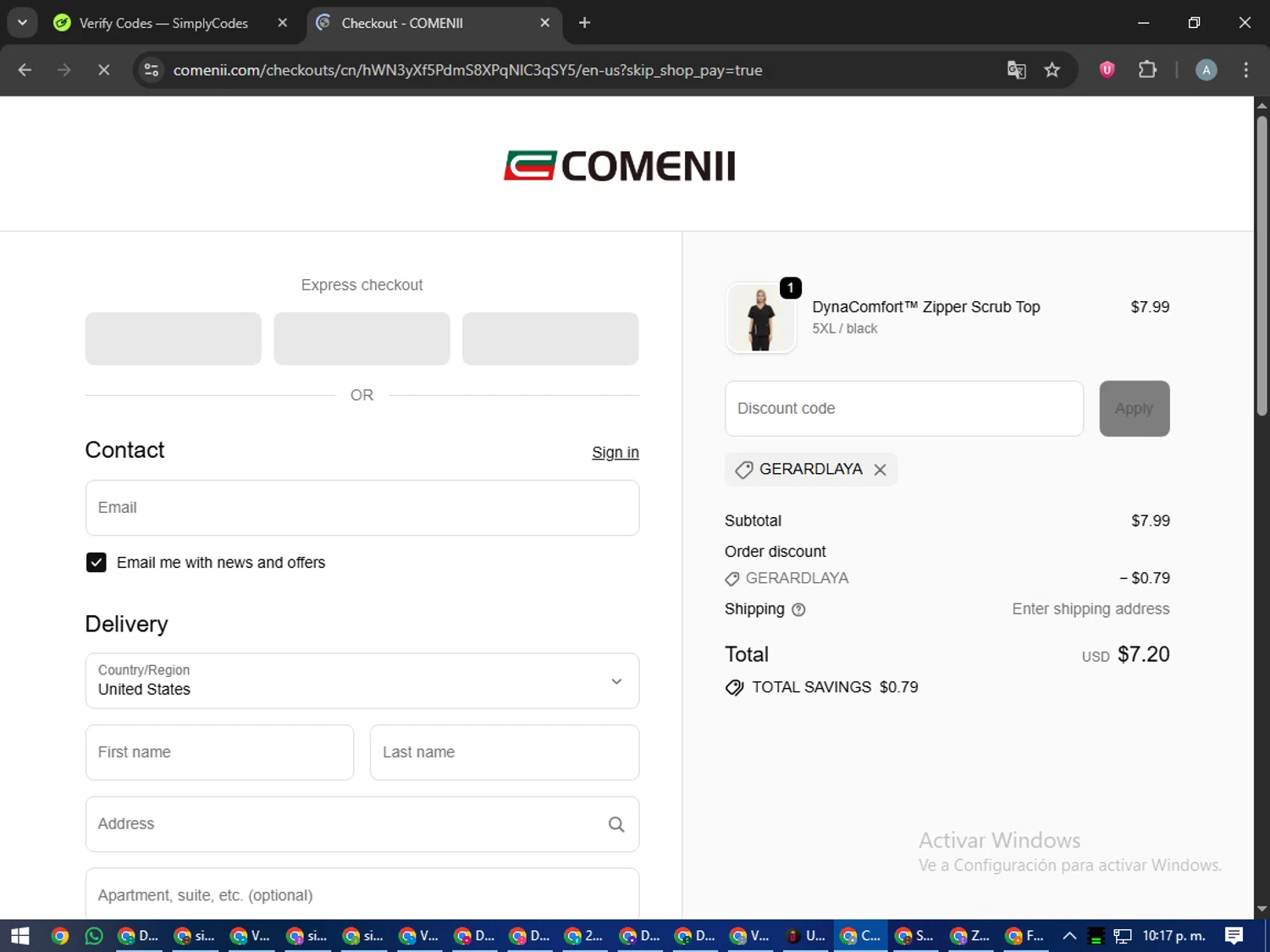Focus the Discount code field
This screenshot has width=1270, height=952.
pyautogui.click(x=904, y=409)
